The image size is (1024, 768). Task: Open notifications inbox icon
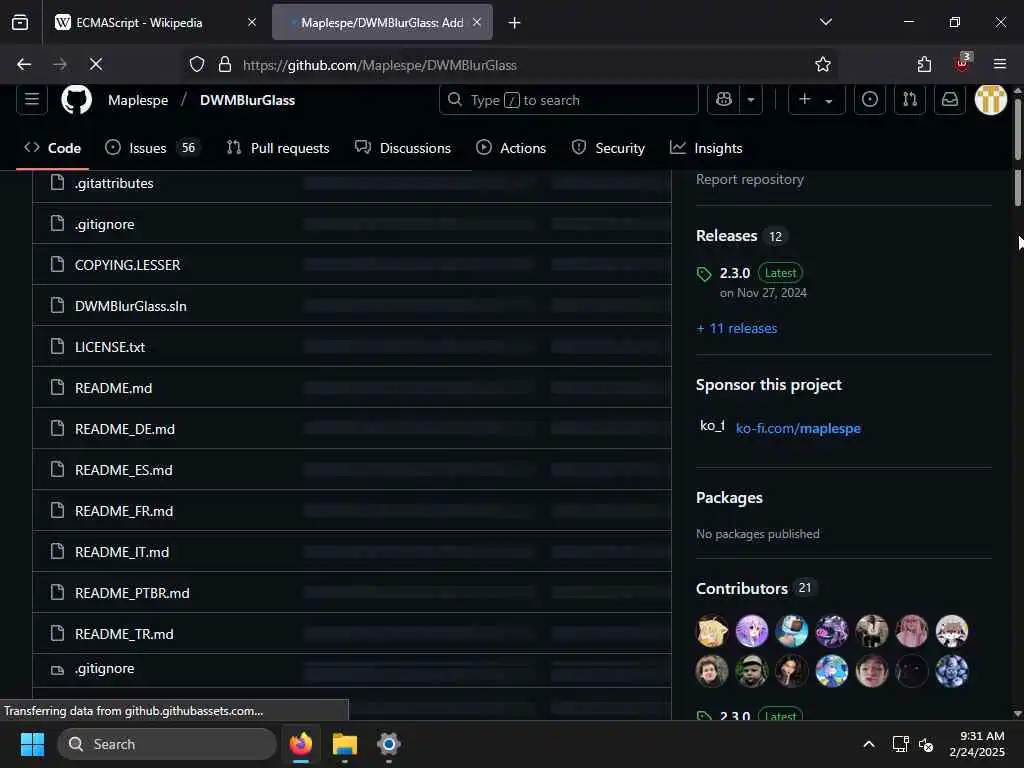pyautogui.click(x=950, y=99)
